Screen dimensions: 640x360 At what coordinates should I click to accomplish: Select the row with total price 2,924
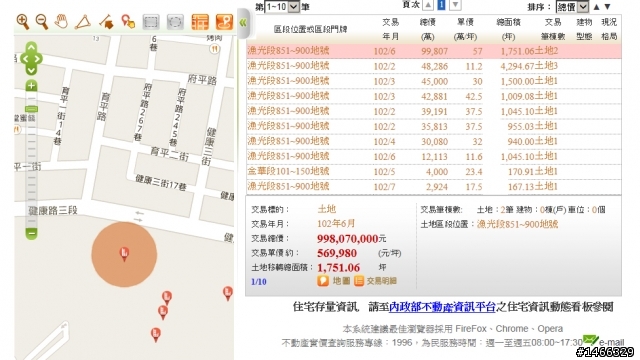click(434, 187)
